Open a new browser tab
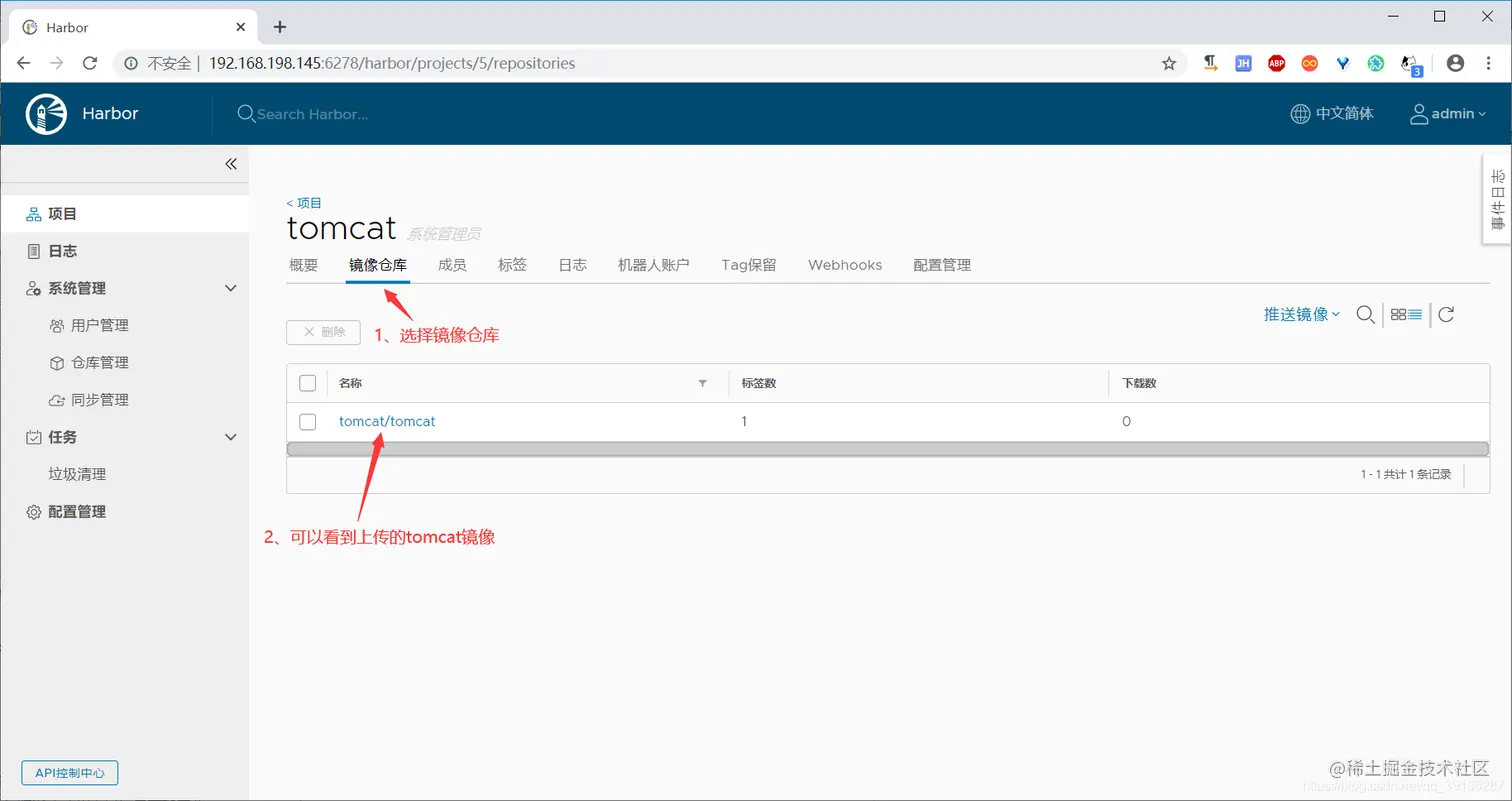This screenshot has height=801, width=1512. (x=280, y=27)
